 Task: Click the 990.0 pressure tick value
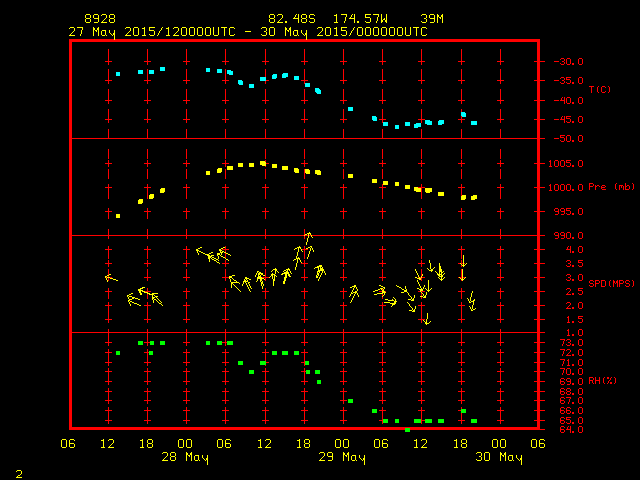pos(565,235)
